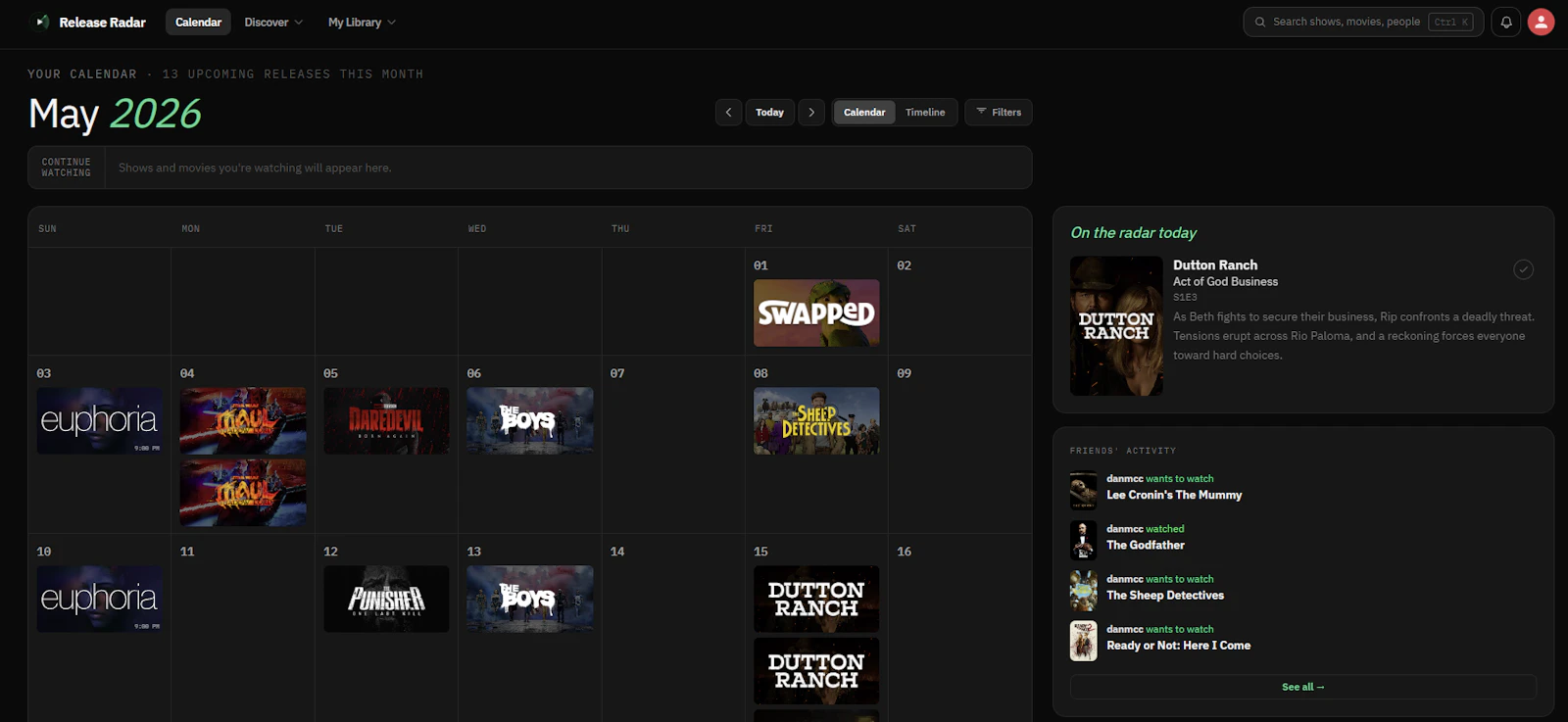Viewport: 1568px width, 722px height.
Task: Jump to Today
Action: click(769, 113)
